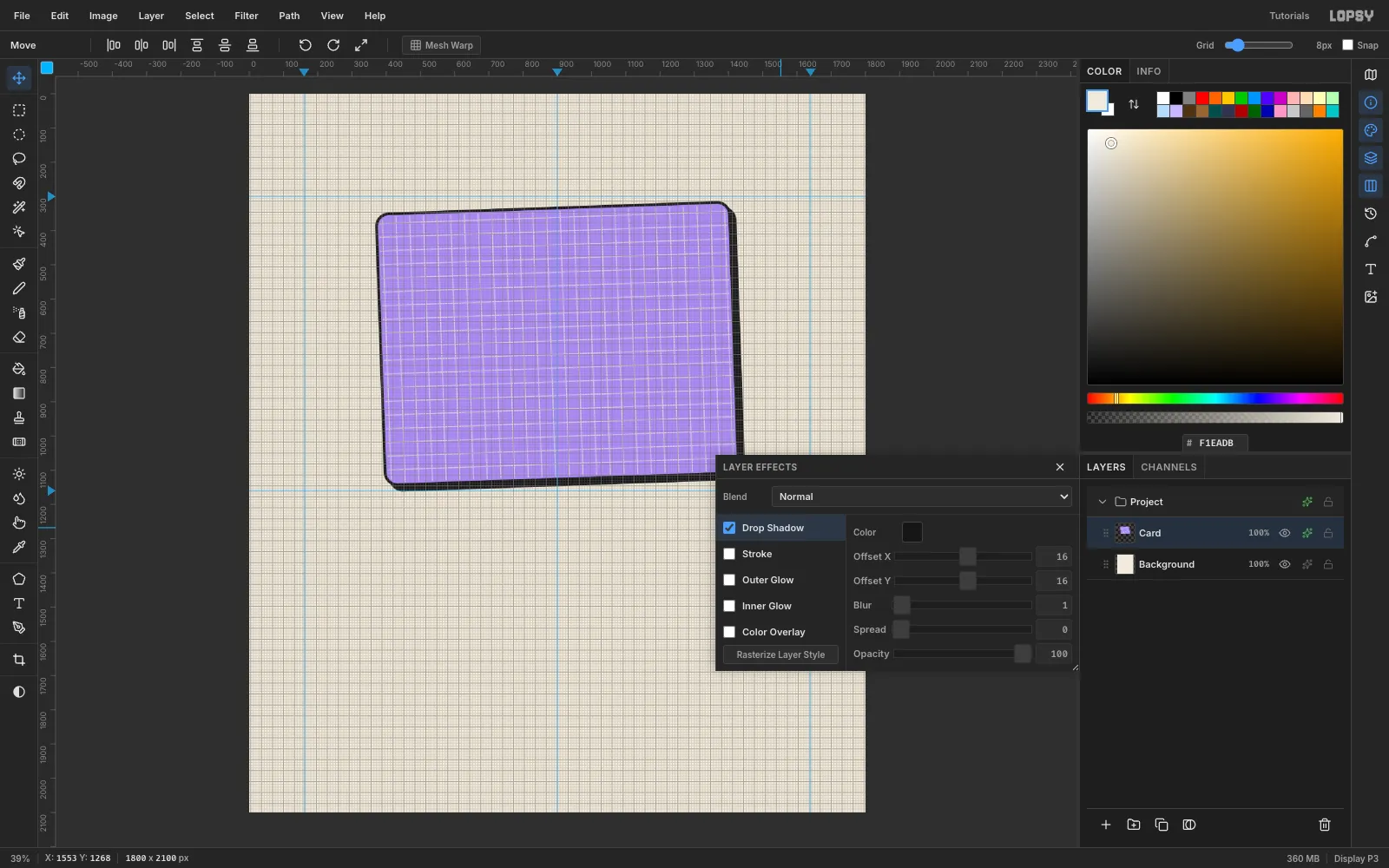This screenshot has width=1389, height=868.
Task: Click the duplicate layer button
Action: (1162, 825)
